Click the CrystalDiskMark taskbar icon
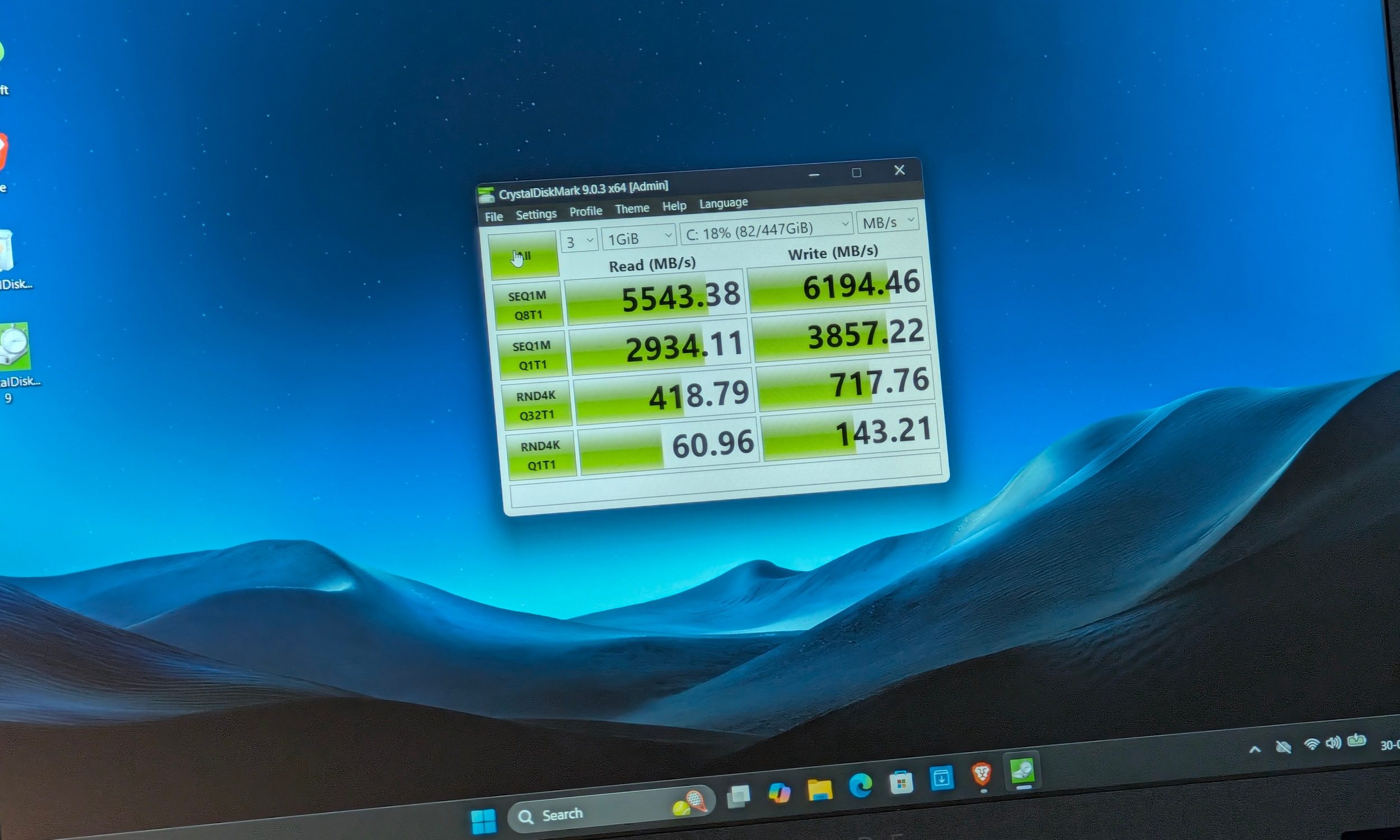Screen dimensions: 1400x840 pyautogui.click(x=1023, y=771)
